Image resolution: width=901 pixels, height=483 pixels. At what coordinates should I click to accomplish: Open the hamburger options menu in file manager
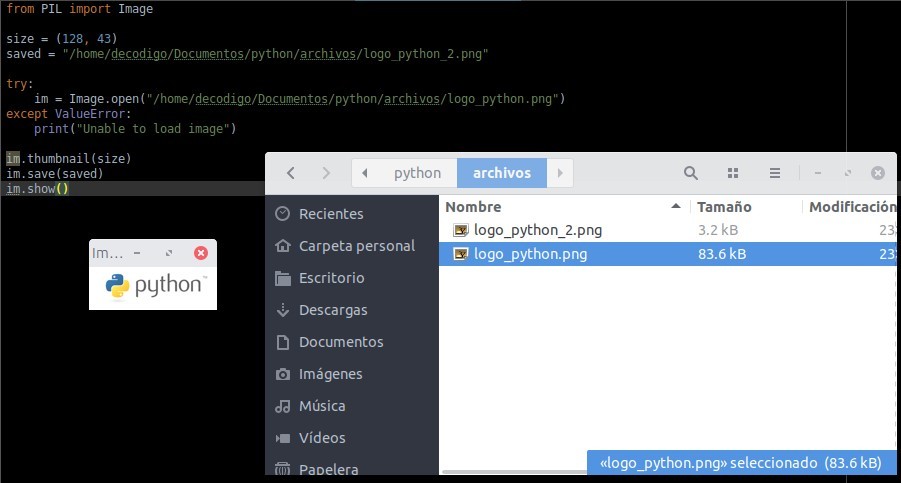pyautogui.click(x=774, y=173)
